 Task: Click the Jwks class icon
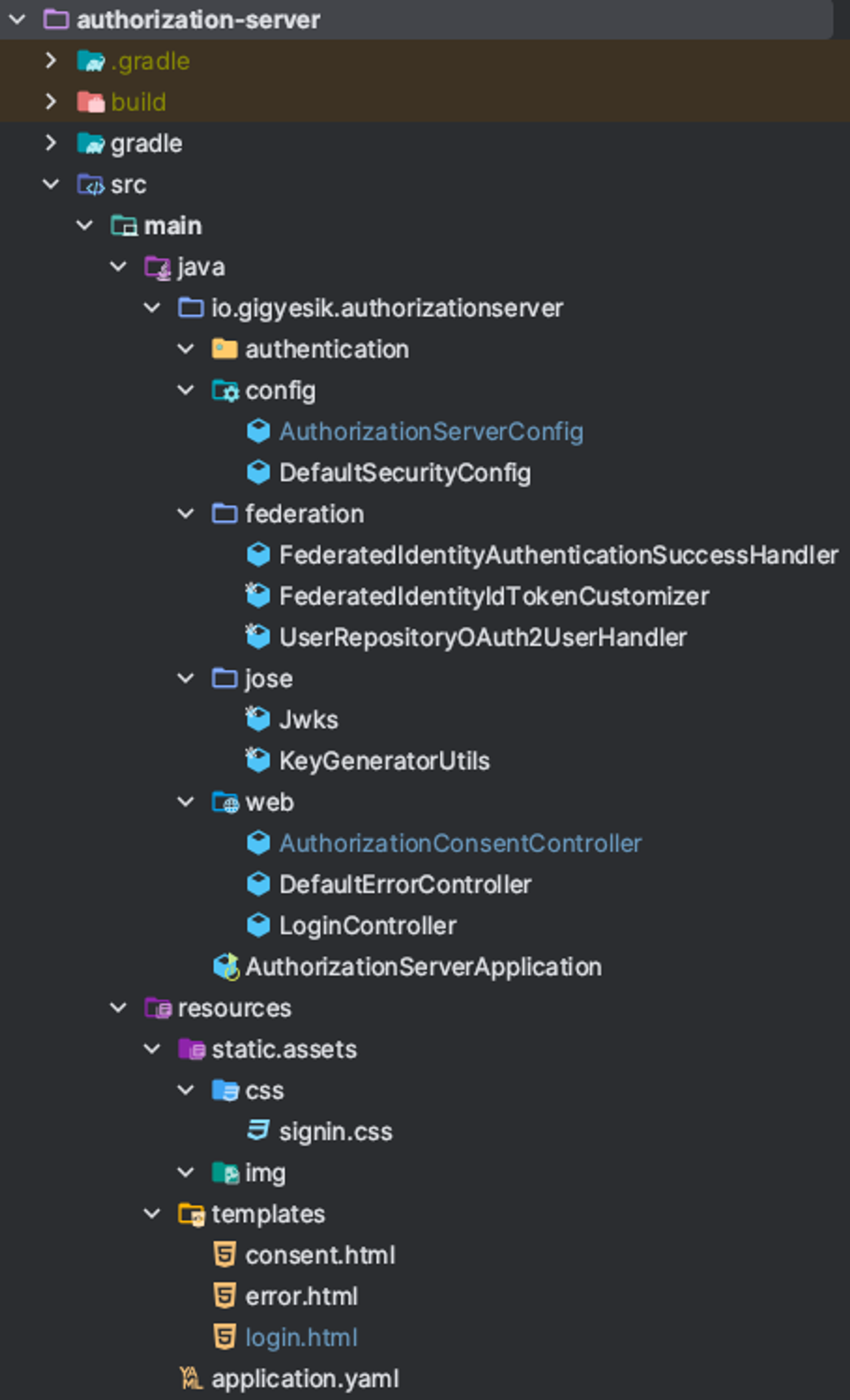pyautogui.click(x=258, y=719)
